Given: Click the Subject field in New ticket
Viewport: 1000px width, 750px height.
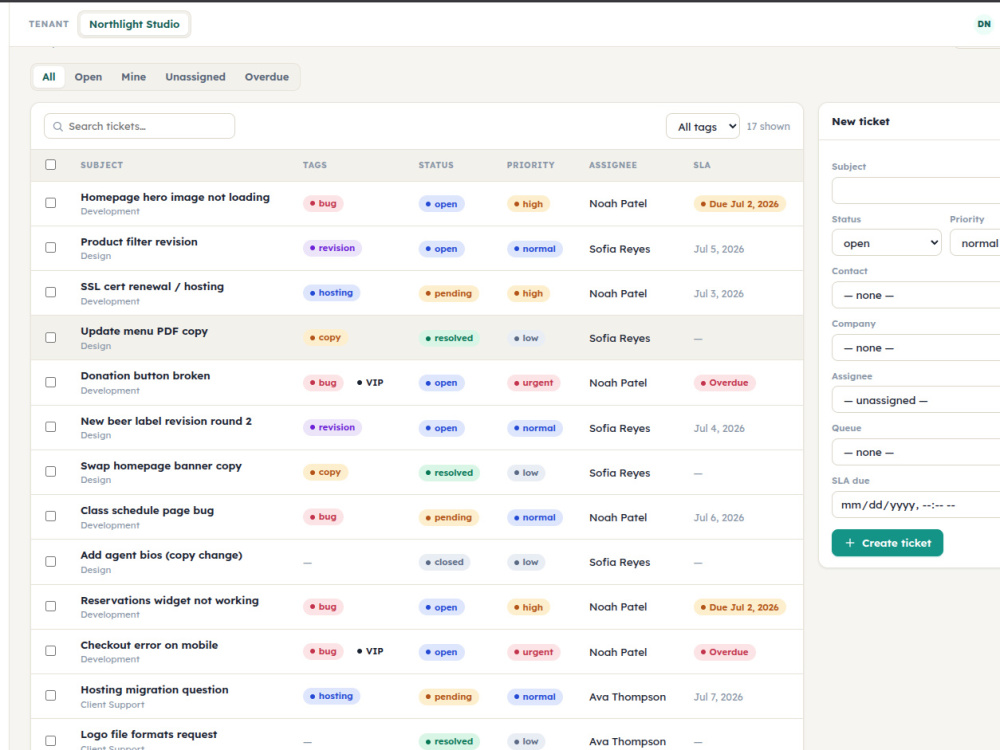Looking at the screenshot, I should point(916,191).
